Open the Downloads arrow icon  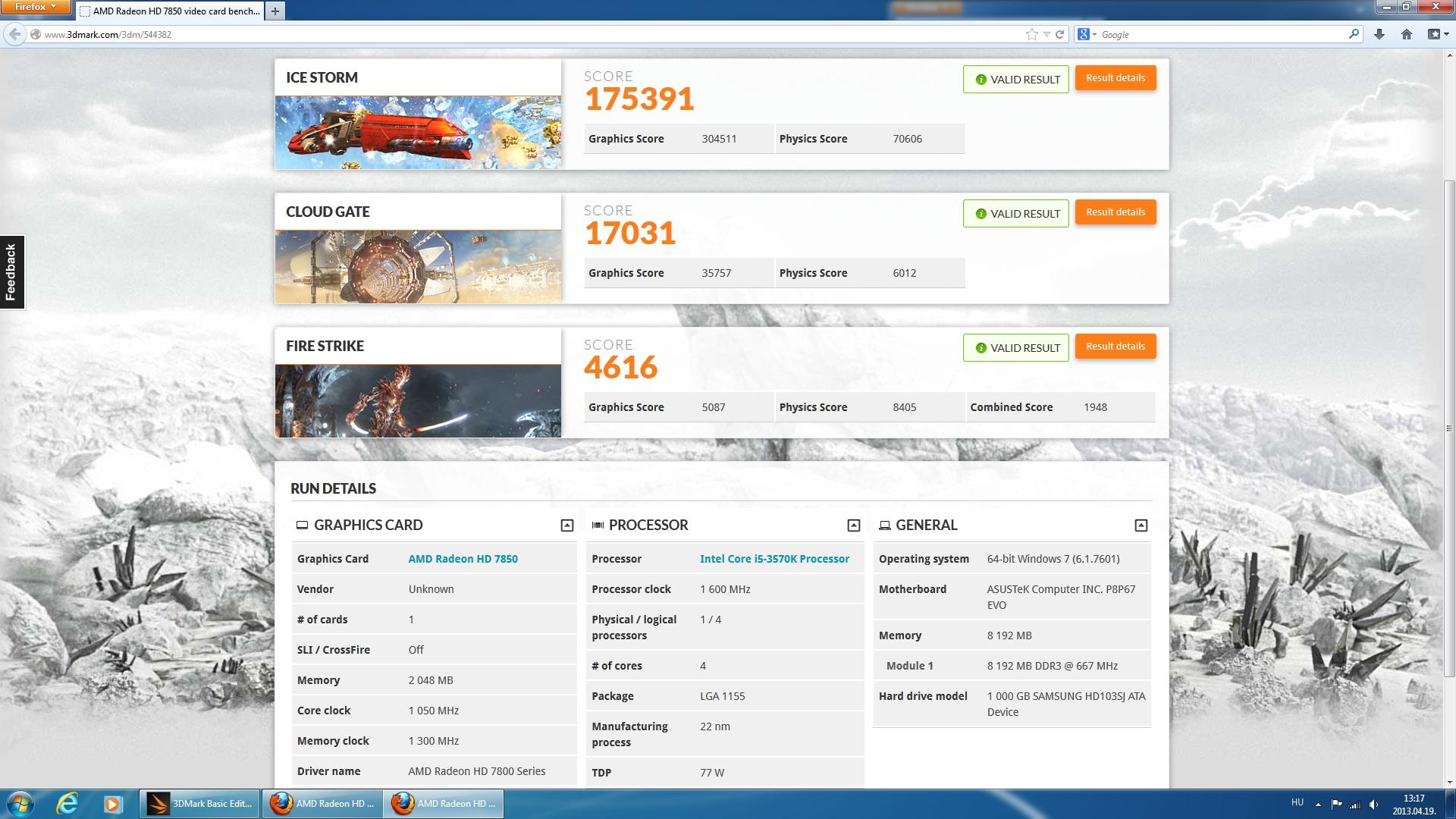1379,34
